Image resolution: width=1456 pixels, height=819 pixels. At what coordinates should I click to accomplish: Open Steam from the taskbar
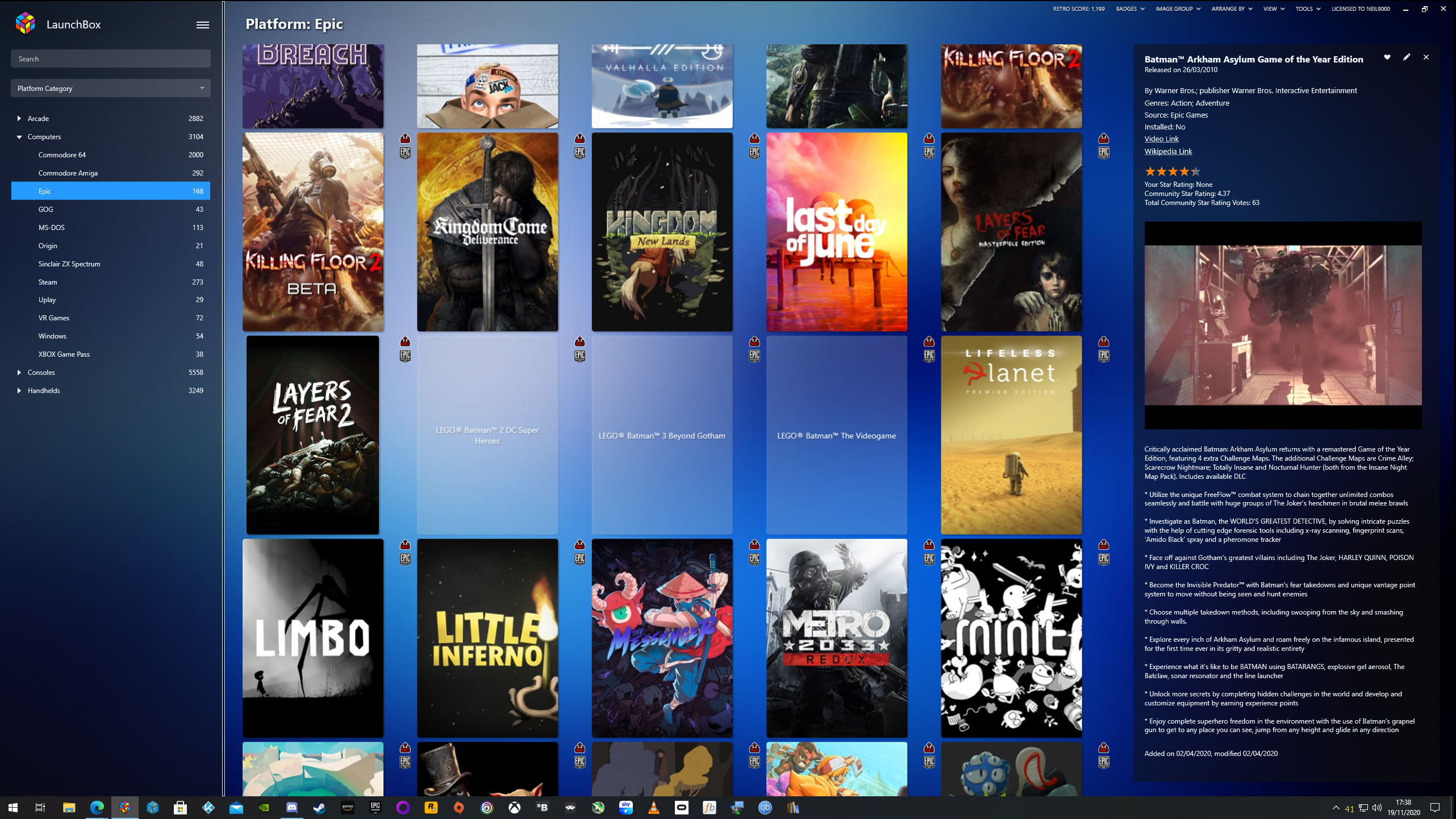[319, 807]
